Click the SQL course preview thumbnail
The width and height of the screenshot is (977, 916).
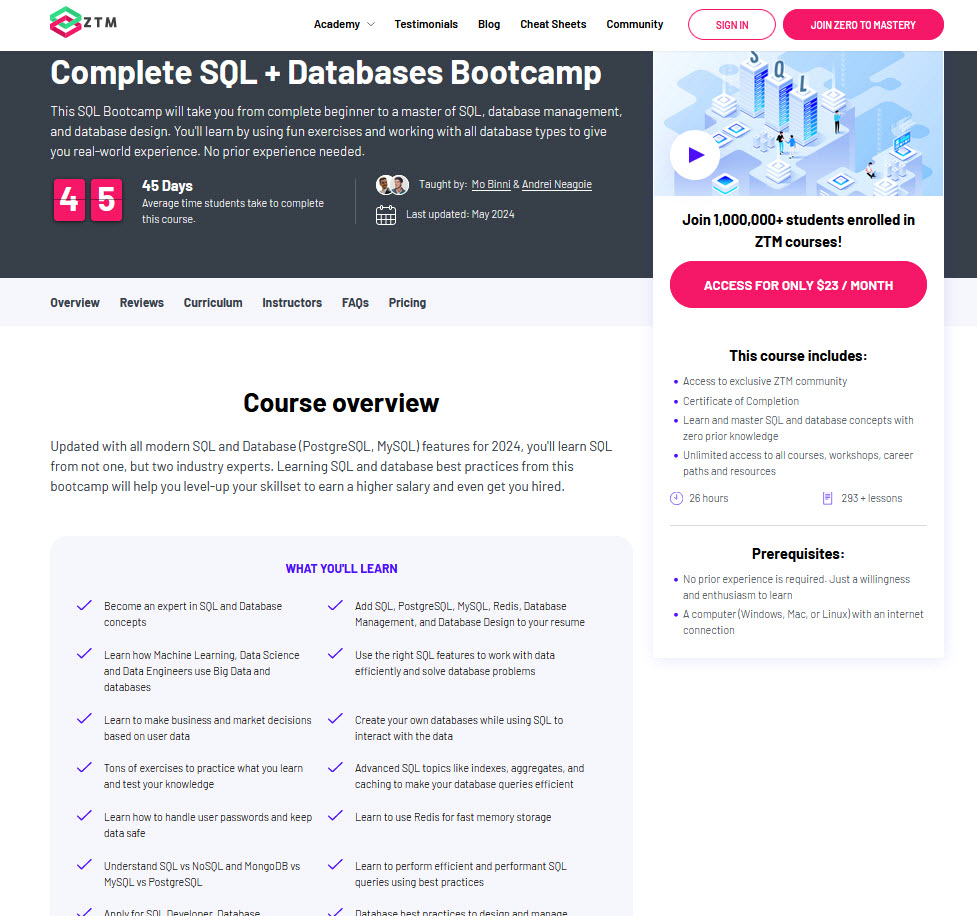798,123
